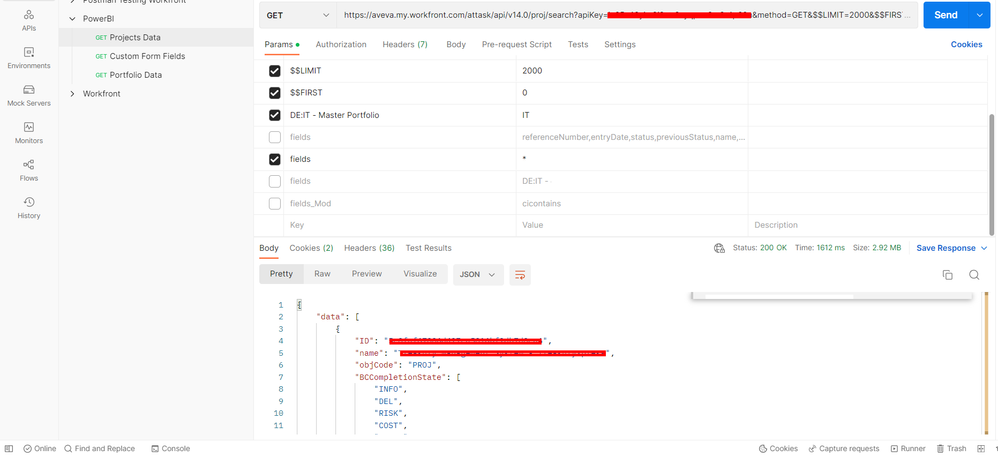Screen dimensions: 998x456
Task: Open the Flows sidebar icon
Action: click(x=29, y=169)
